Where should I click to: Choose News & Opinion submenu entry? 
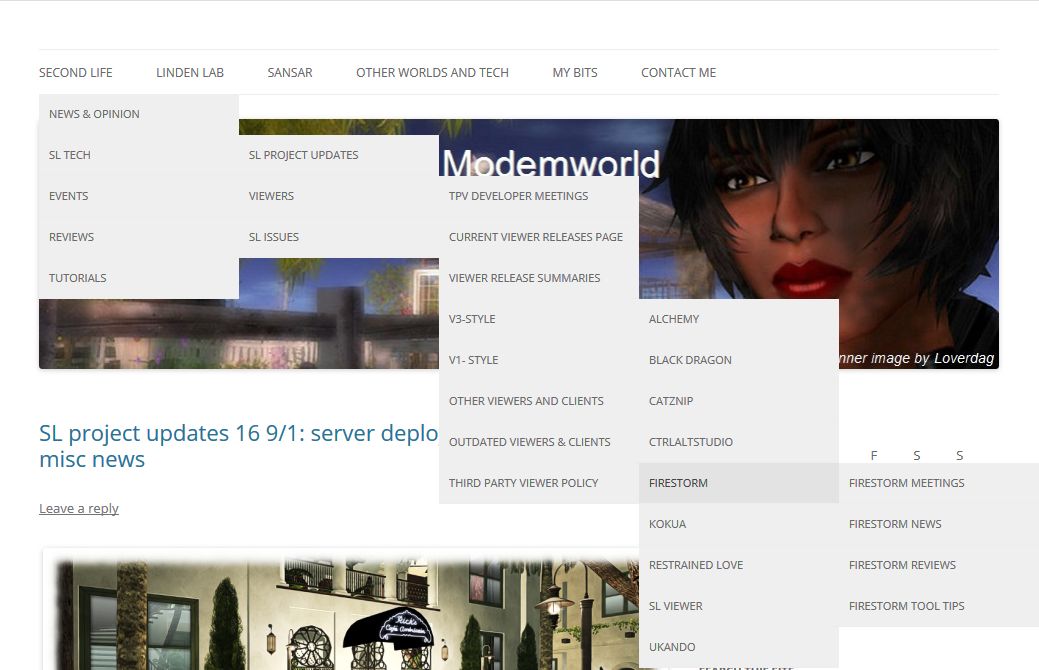tap(94, 114)
